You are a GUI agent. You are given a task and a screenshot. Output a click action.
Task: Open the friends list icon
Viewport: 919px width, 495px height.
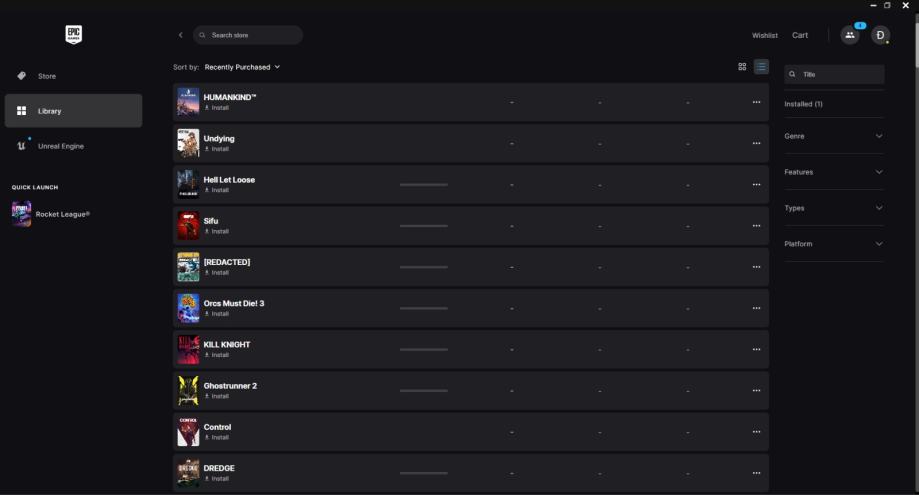click(849, 35)
